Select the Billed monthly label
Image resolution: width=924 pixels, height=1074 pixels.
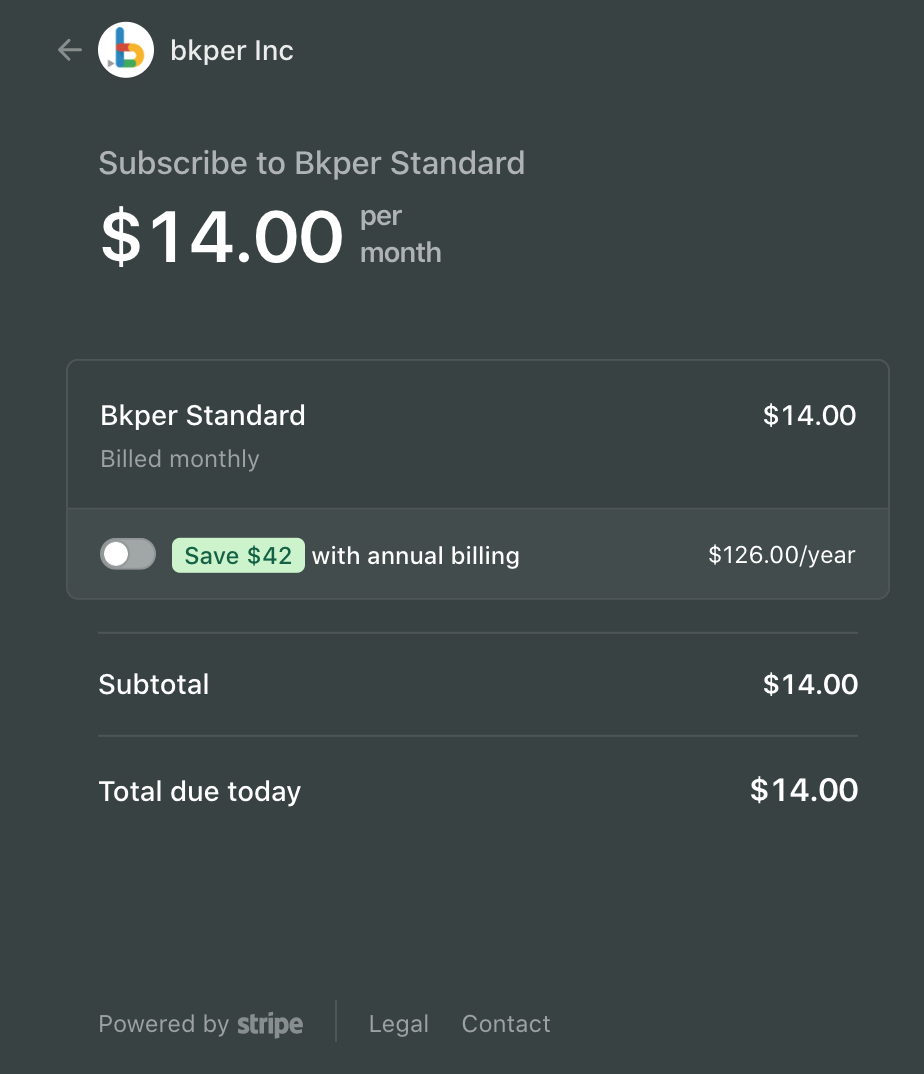click(x=179, y=459)
